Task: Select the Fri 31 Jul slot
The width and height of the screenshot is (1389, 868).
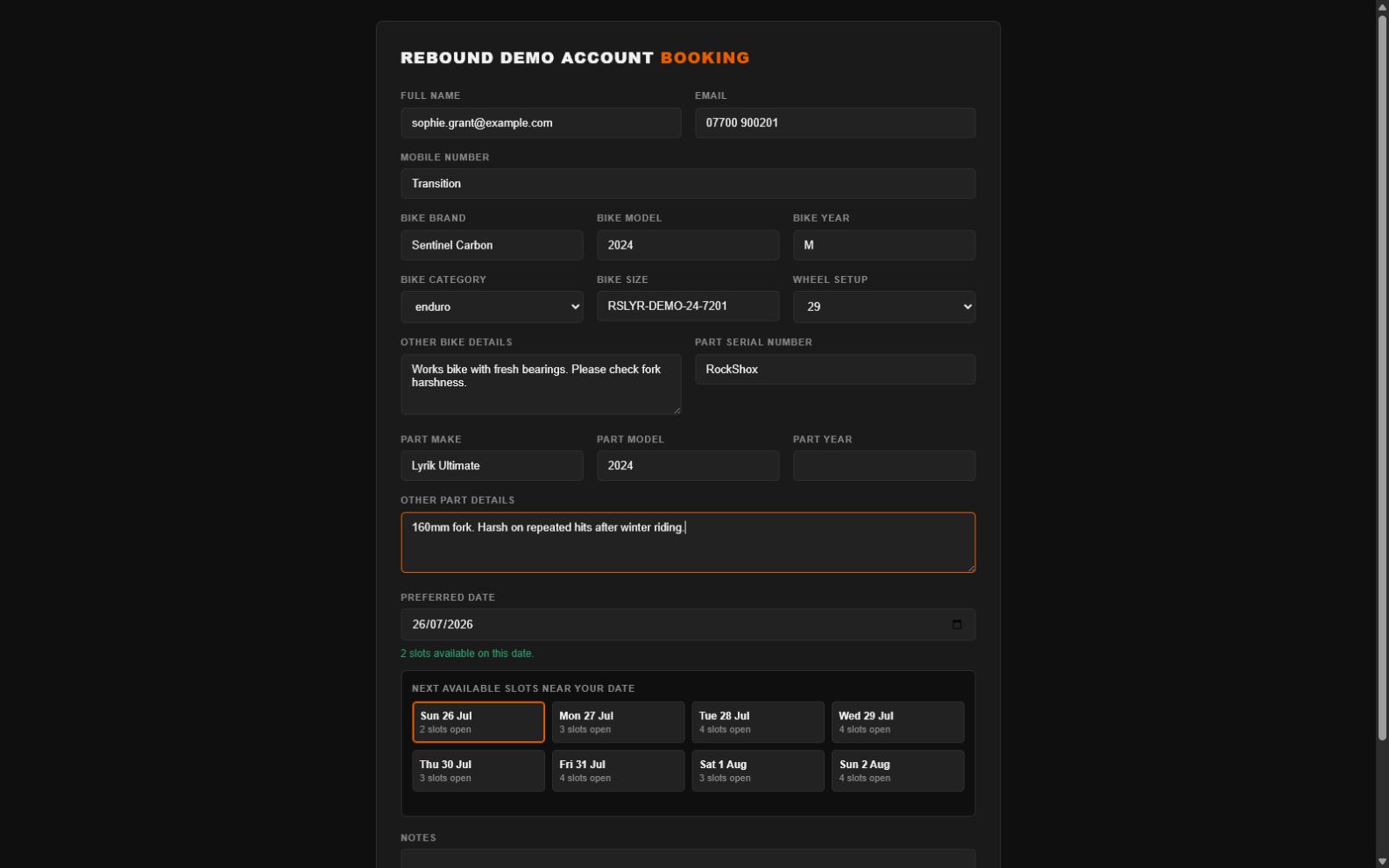Action: tap(618, 771)
